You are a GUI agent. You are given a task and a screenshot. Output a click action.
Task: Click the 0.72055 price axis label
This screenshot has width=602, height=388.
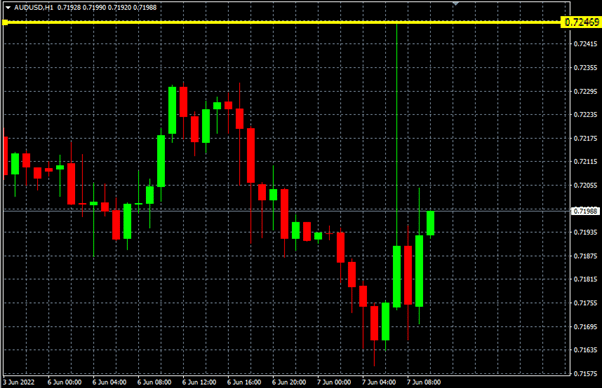[585, 185]
